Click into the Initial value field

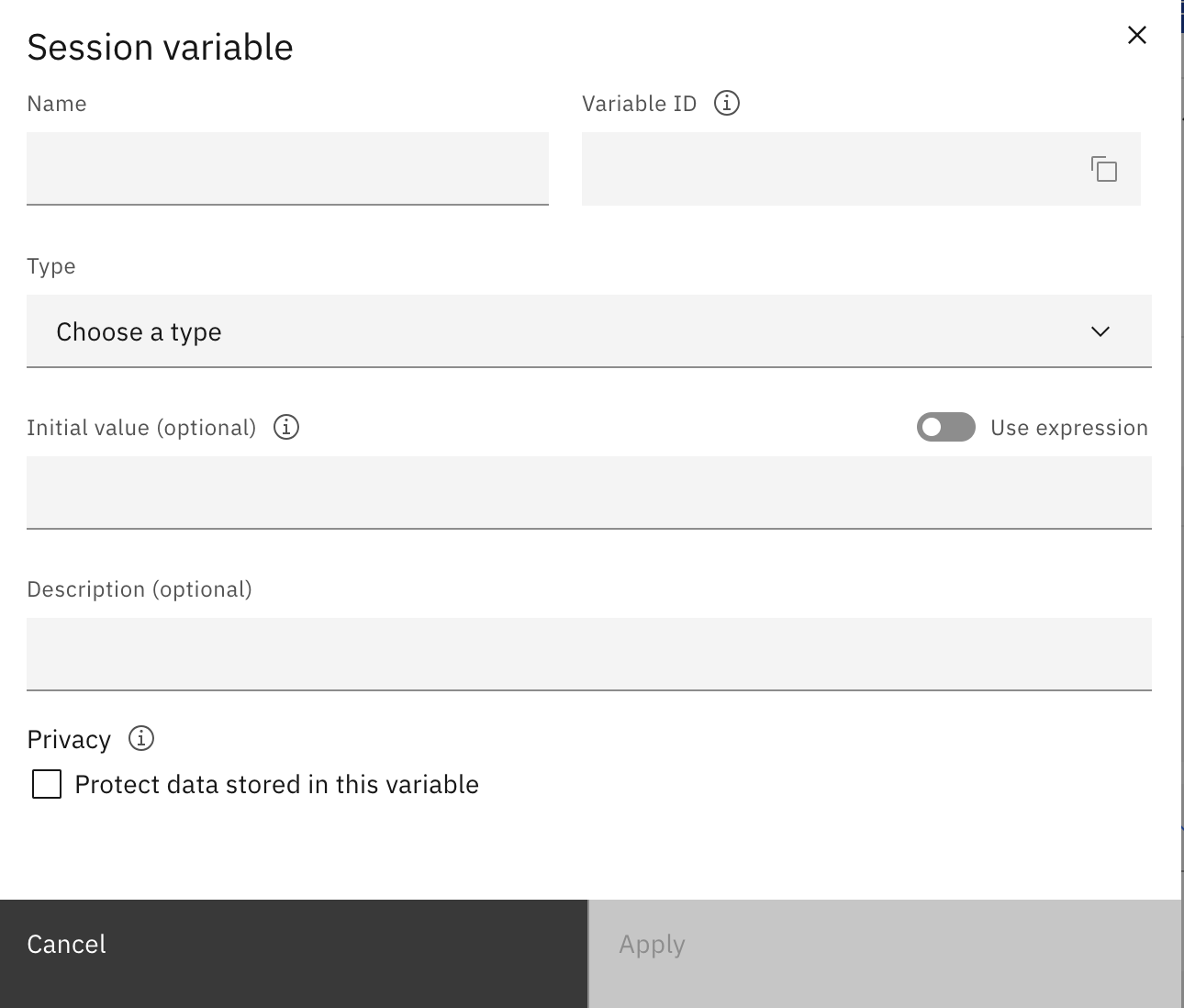coord(588,492)
